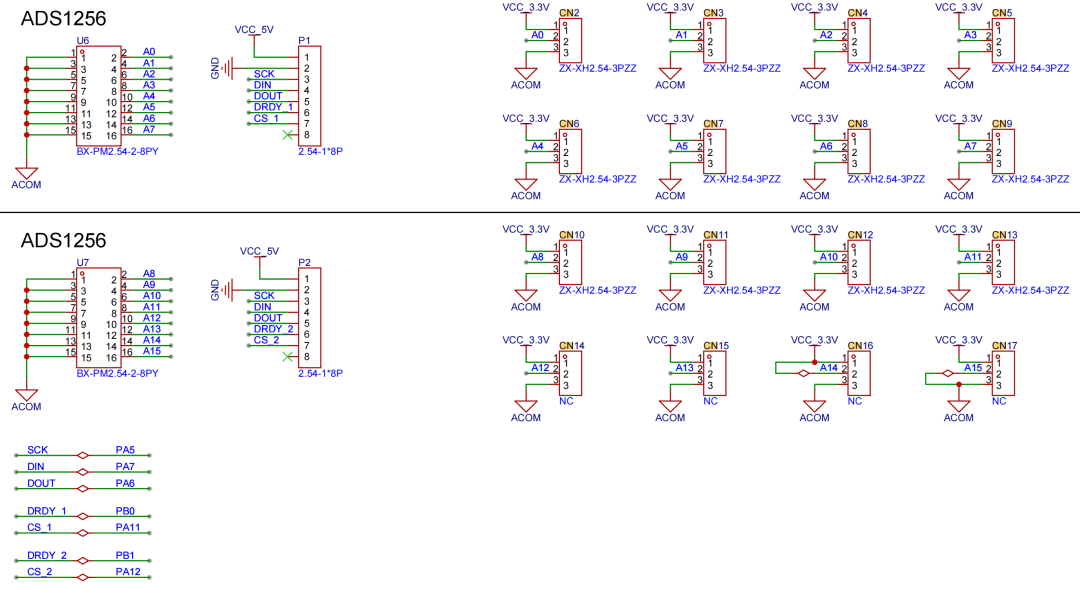Click the ADS1256 title above U6
Image resolution: width=1080 pixels, height=589 pixels.
pyautogui.click(x=63, y=19)
